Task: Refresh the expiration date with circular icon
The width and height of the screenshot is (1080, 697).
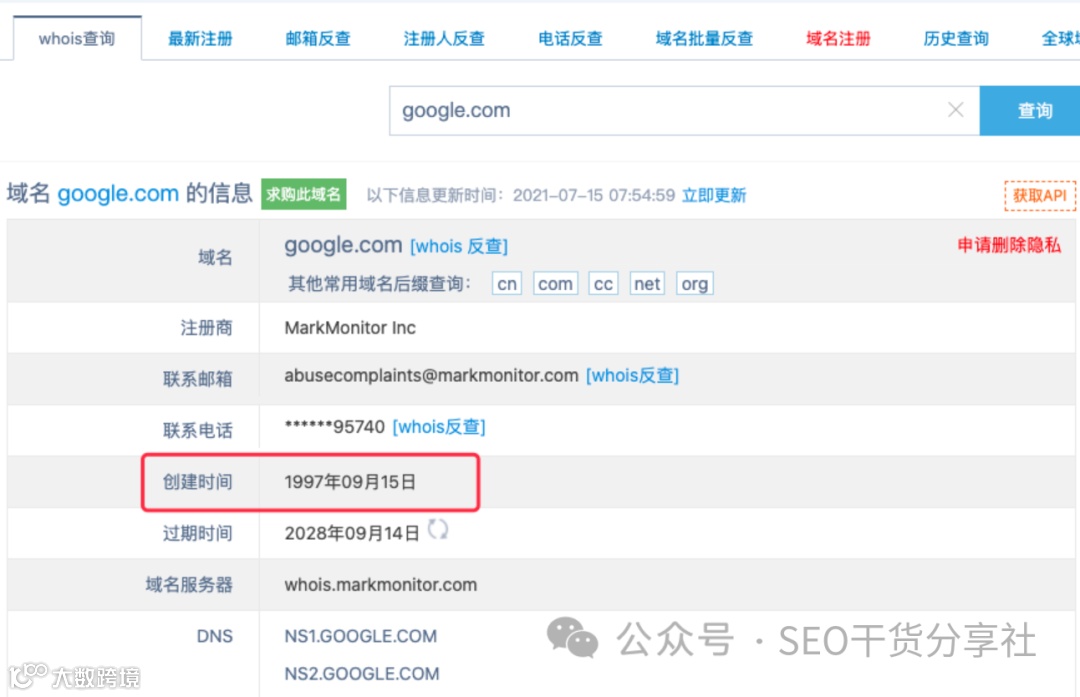Action: tap(437, 530)
